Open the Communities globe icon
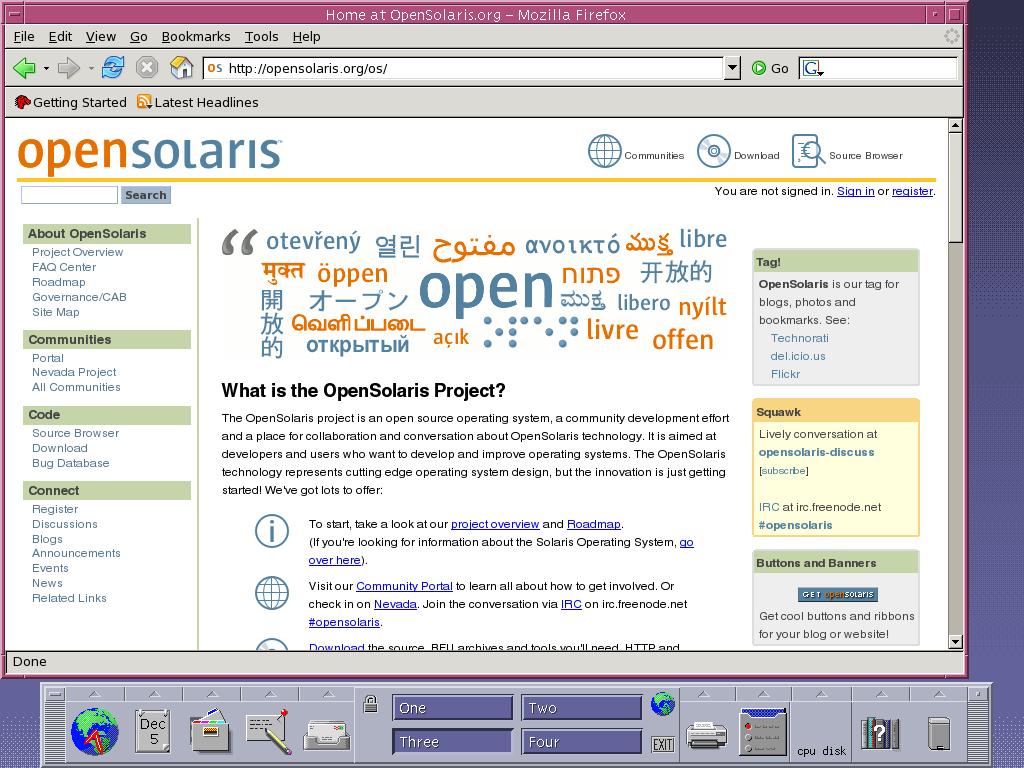The width and height of the screenshot is (1024, 768). [x=604, y=152]
